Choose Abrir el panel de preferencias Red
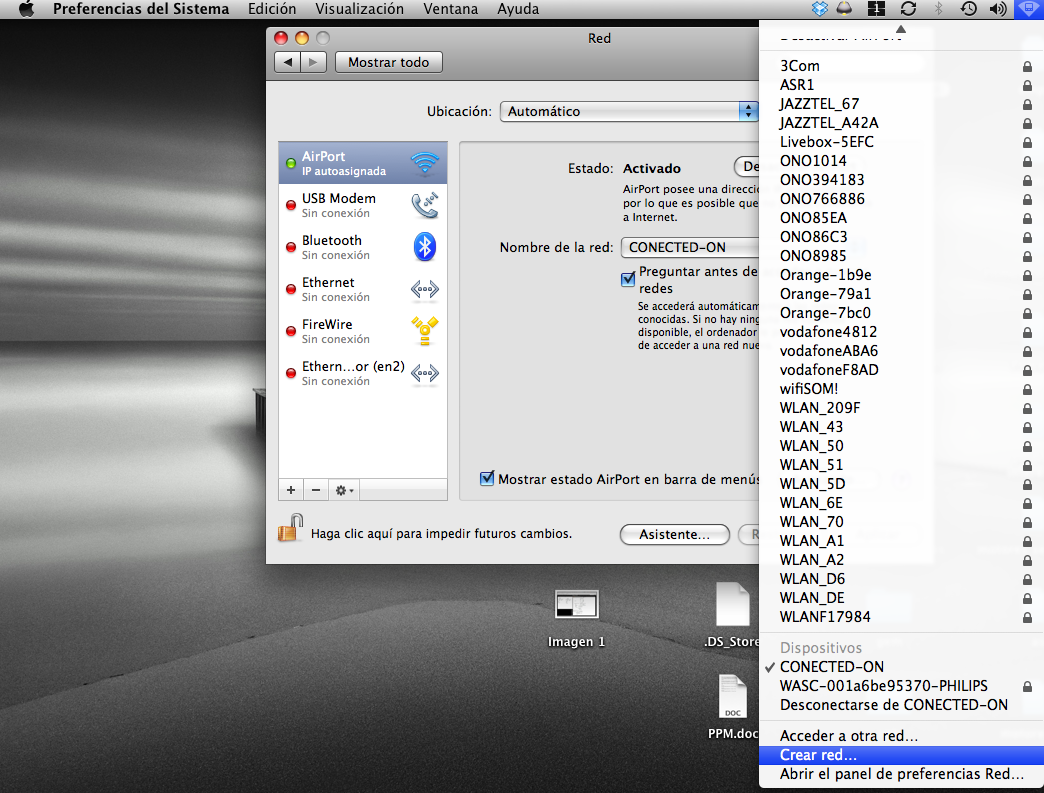The height and width of the screenshot is (793, 1044). tap(902, 774)
